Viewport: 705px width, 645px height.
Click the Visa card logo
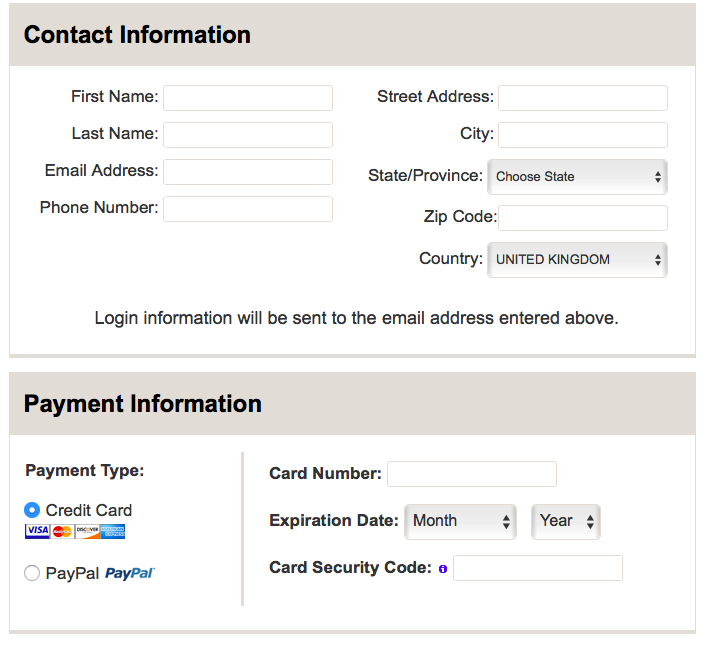pyautogui.click(x=37, y=531)
